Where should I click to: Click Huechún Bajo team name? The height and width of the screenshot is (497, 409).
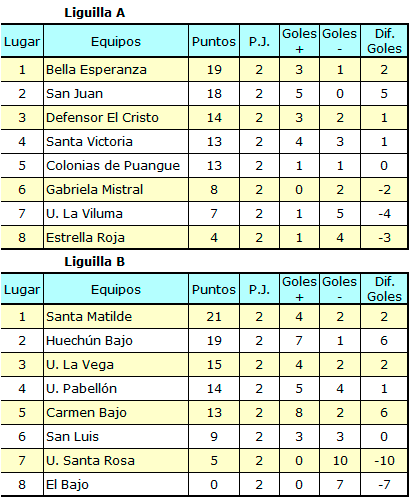[x=89, y=340]
